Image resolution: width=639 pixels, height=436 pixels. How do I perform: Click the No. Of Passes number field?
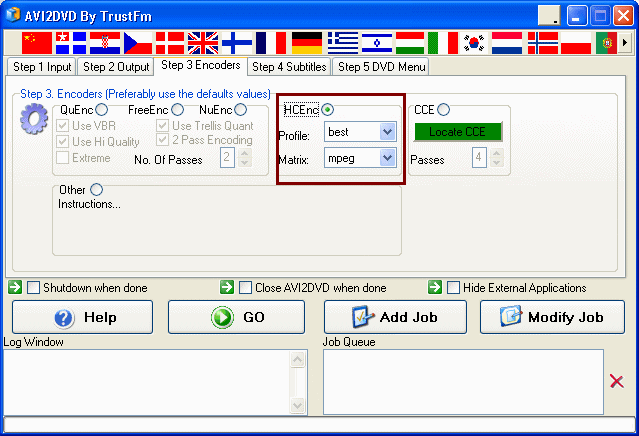(228, 157)
